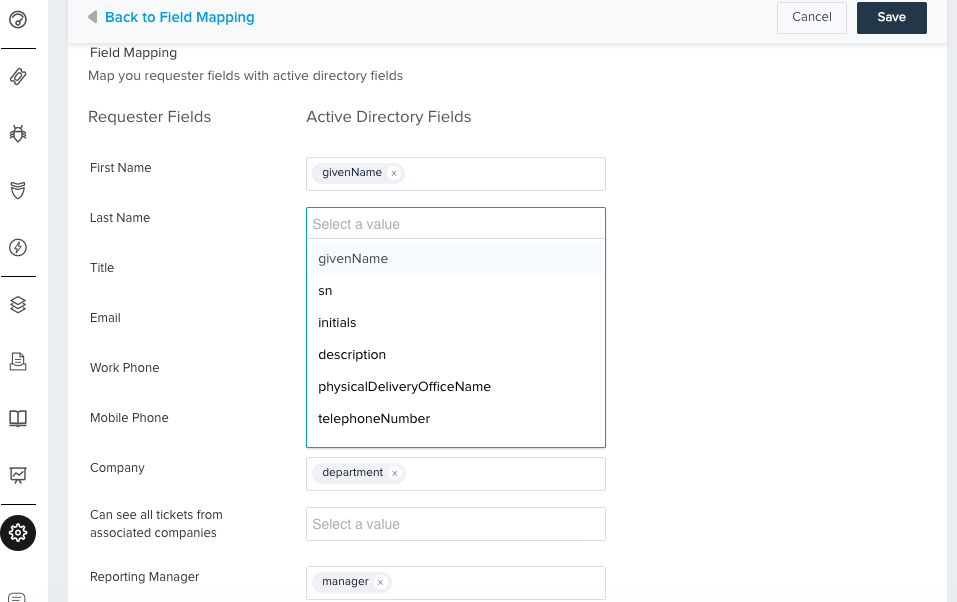The height and width of the screenshot is (602, 957).
Task: Choose telephoneNumber from the dropdown list
Action: click(456, 419)
